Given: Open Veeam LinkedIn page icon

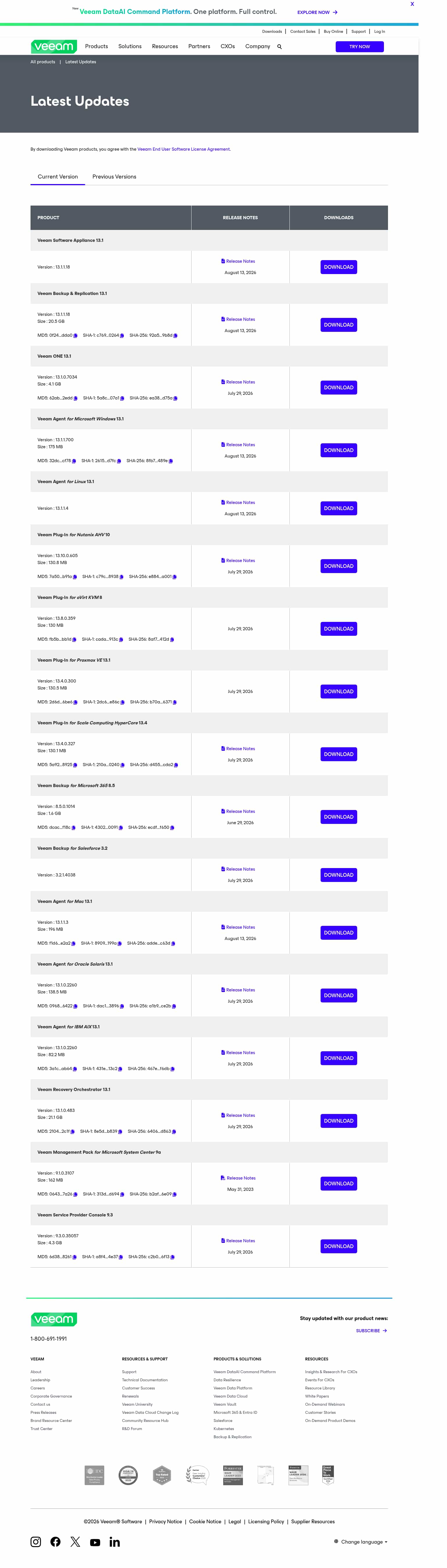Looking at the screenshot, I should click(x=115, y=1542).
